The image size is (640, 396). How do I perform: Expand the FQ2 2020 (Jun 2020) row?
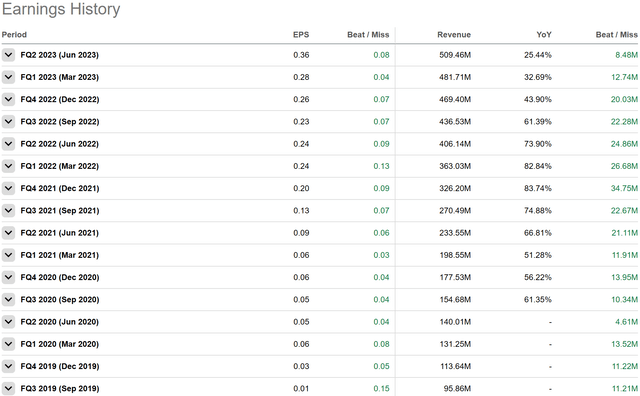click(8, 322)
